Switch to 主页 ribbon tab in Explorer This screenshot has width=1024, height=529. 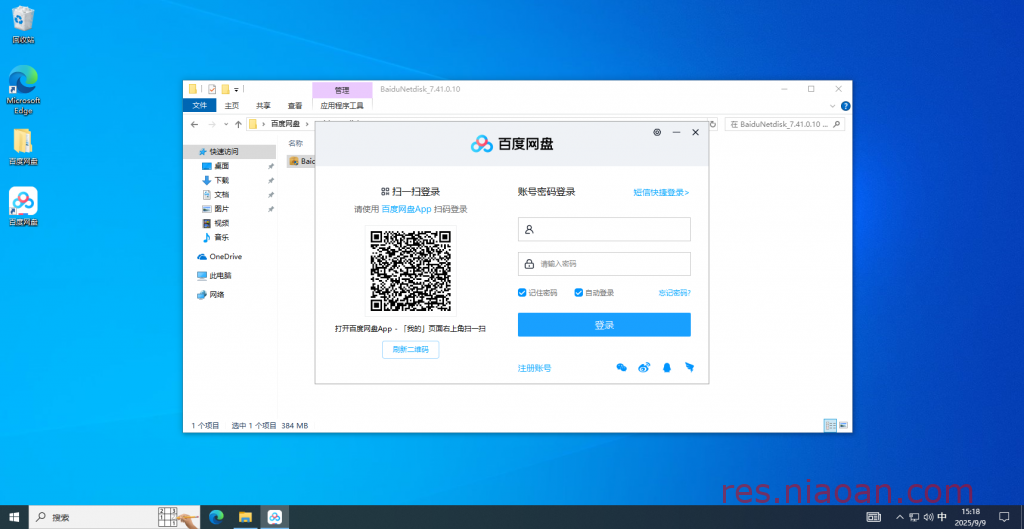(232, 105)
